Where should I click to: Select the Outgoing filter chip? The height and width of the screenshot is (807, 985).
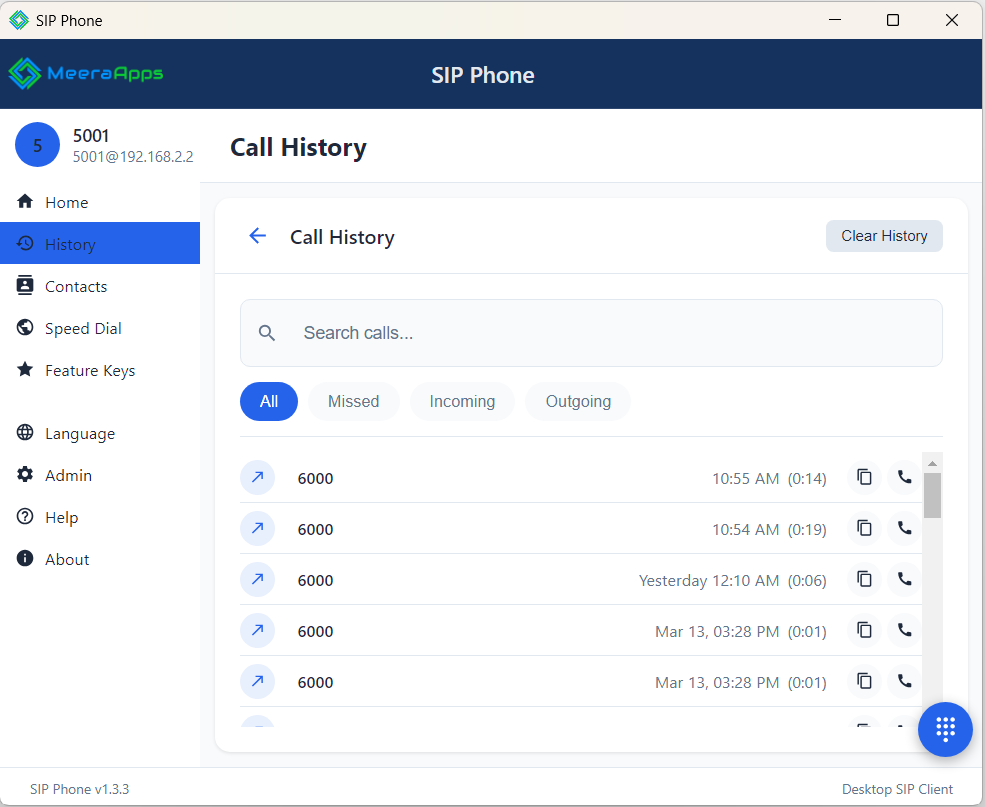[578, 401]
